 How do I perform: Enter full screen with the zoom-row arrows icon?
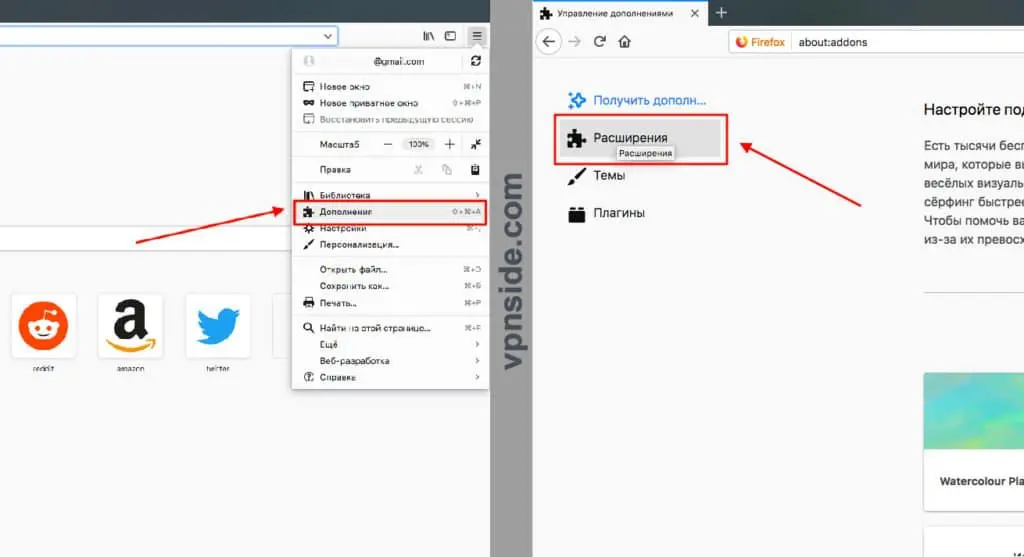(x=476, y=144)
